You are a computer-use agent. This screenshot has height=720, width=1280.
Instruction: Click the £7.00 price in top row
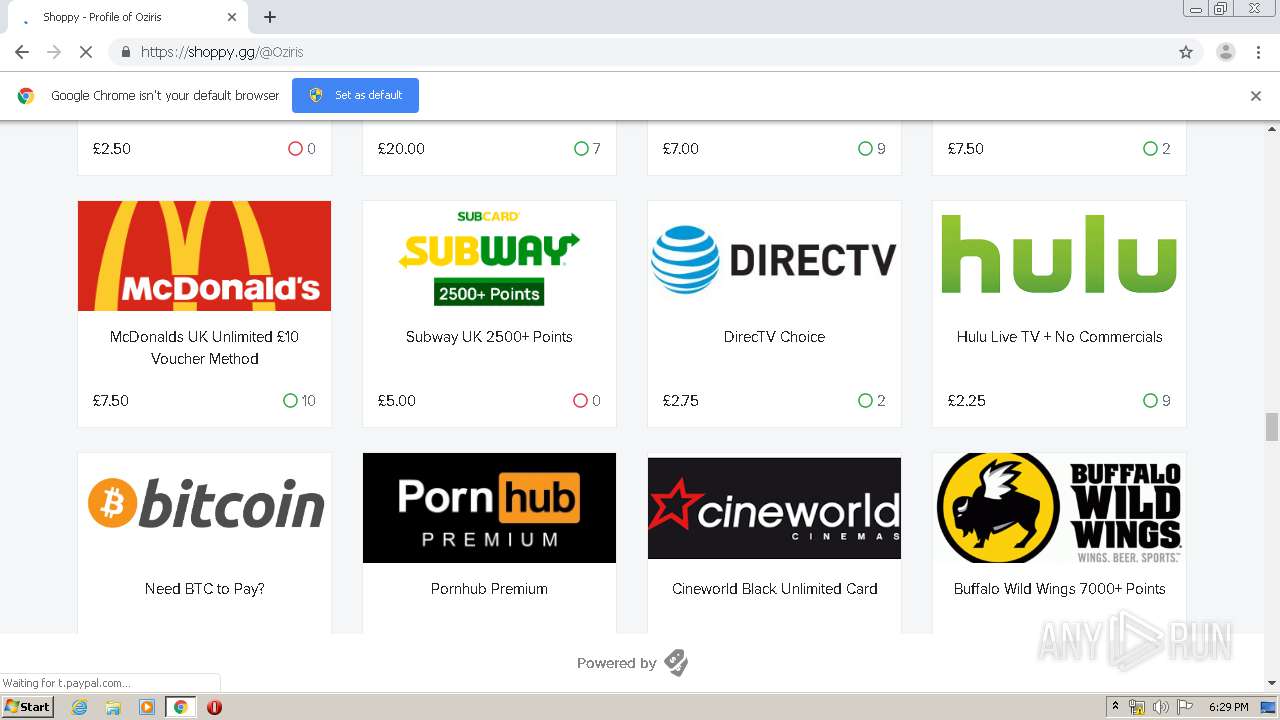[681, 149]
